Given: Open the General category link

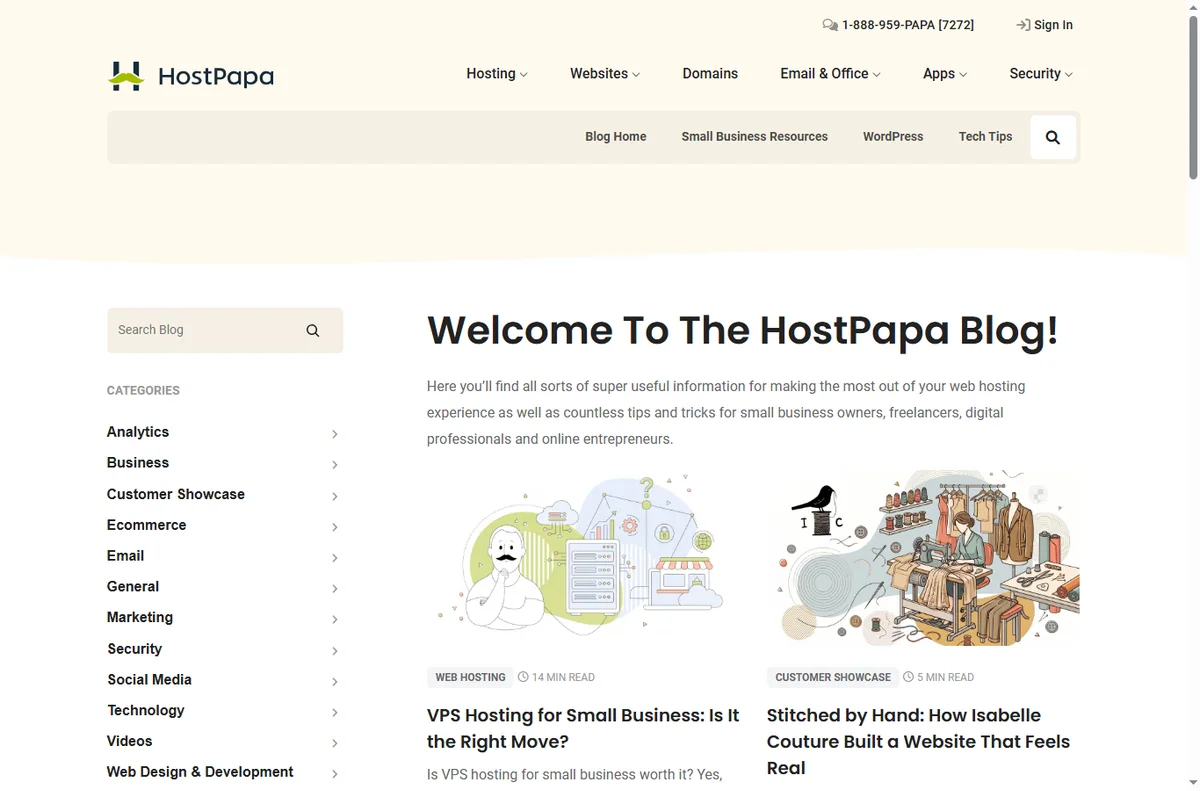Looking at the screenshot, I should (133, 587).
